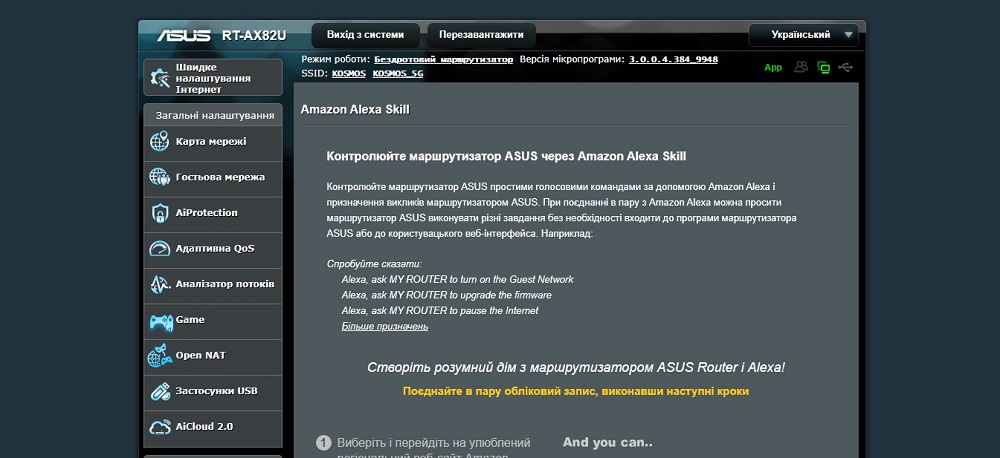Click text 'turn on the Guest Network'
Screen dimensions: 1000x458
pyautogui.click(x=517, y=279)
